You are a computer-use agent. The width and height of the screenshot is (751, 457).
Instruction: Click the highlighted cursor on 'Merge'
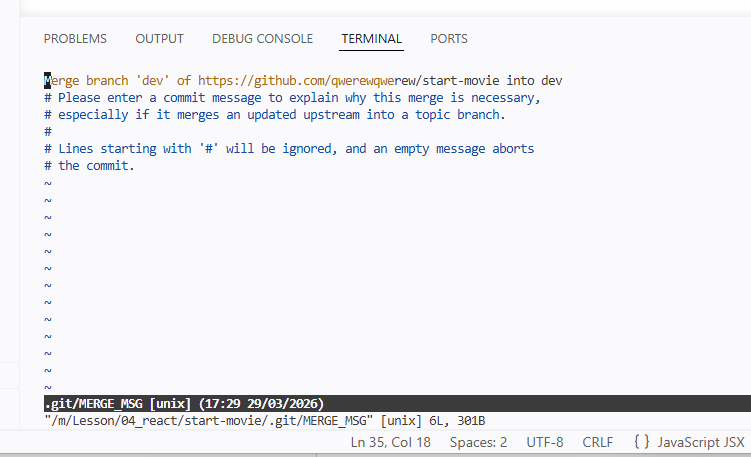pos(47,80)
